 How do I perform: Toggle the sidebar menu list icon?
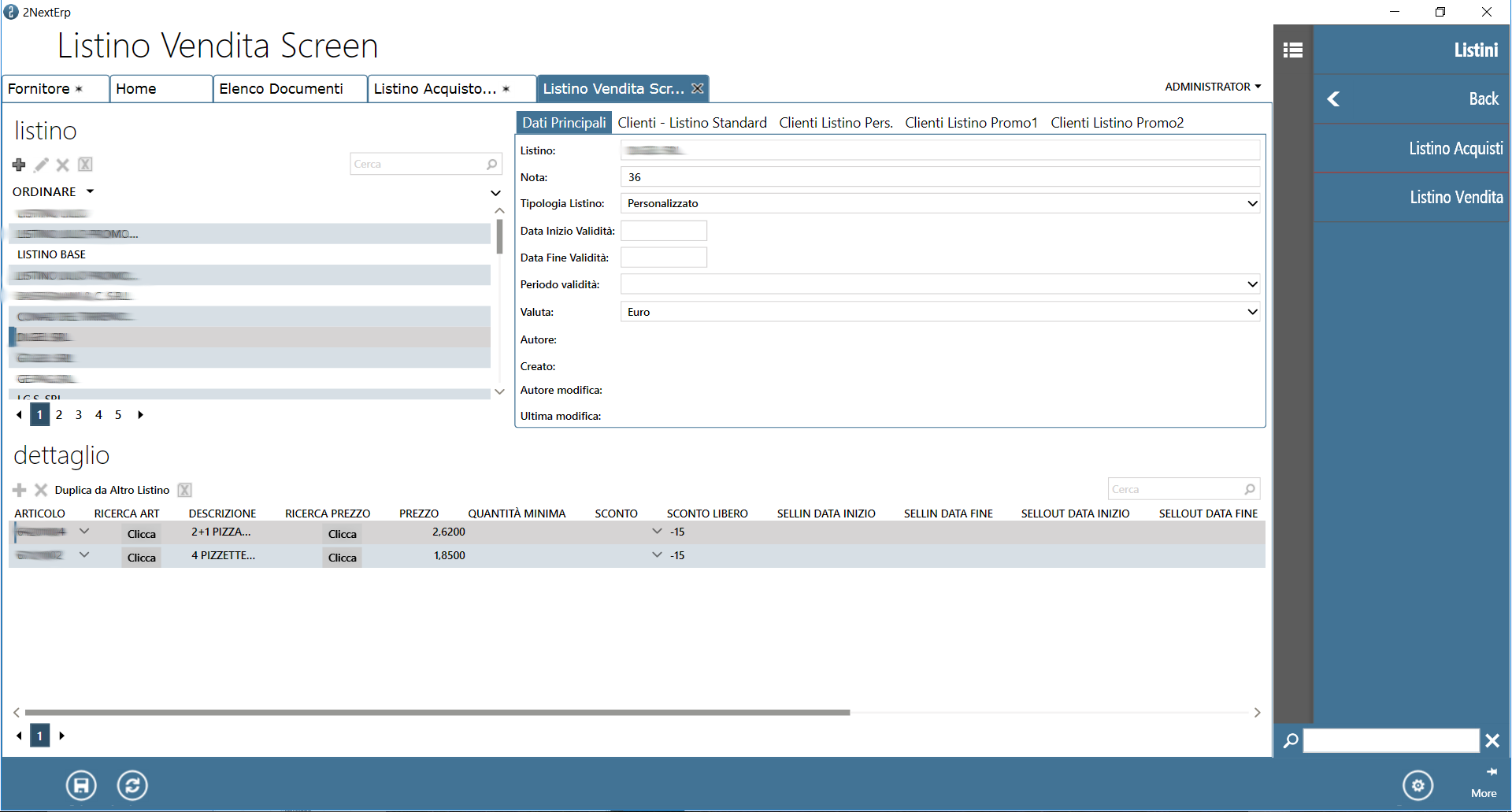coord(1293,50)
